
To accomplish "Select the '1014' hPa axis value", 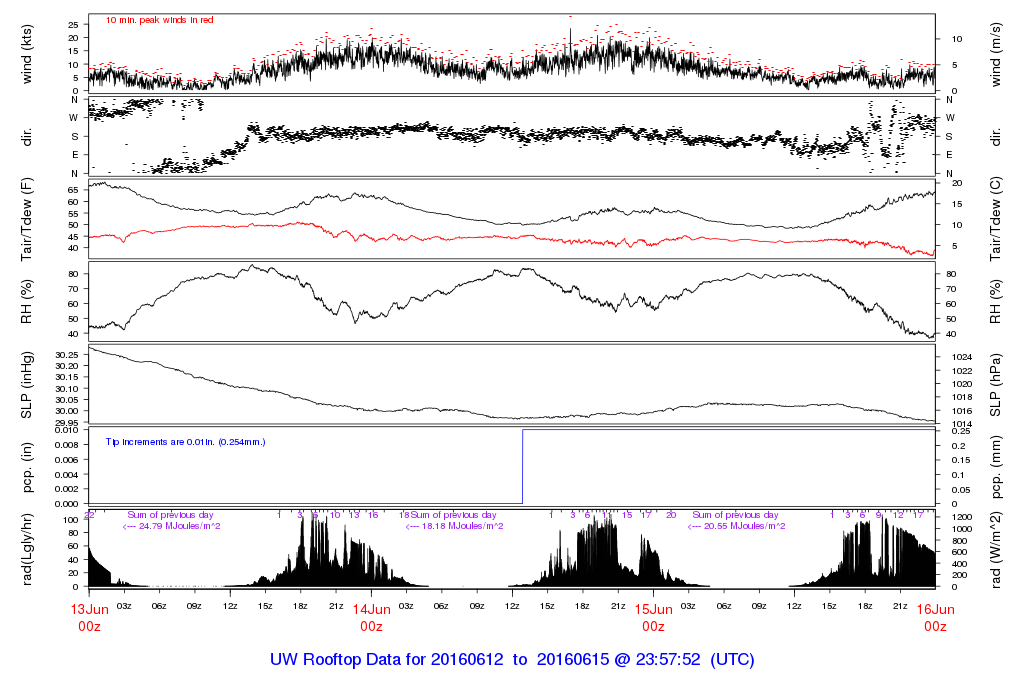I will click(963, 424).
